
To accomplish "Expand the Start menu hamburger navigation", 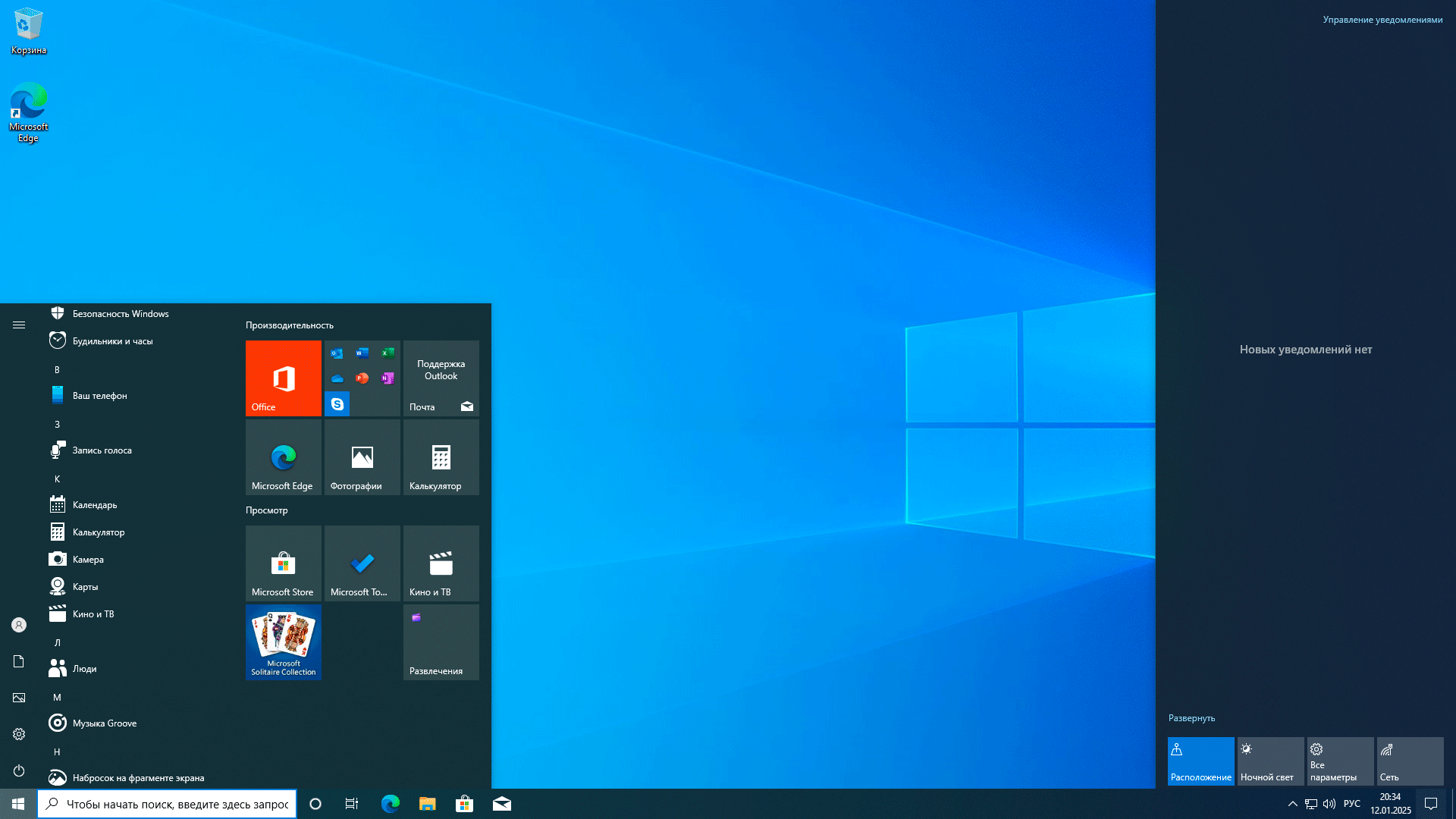I will pos(19,325).
